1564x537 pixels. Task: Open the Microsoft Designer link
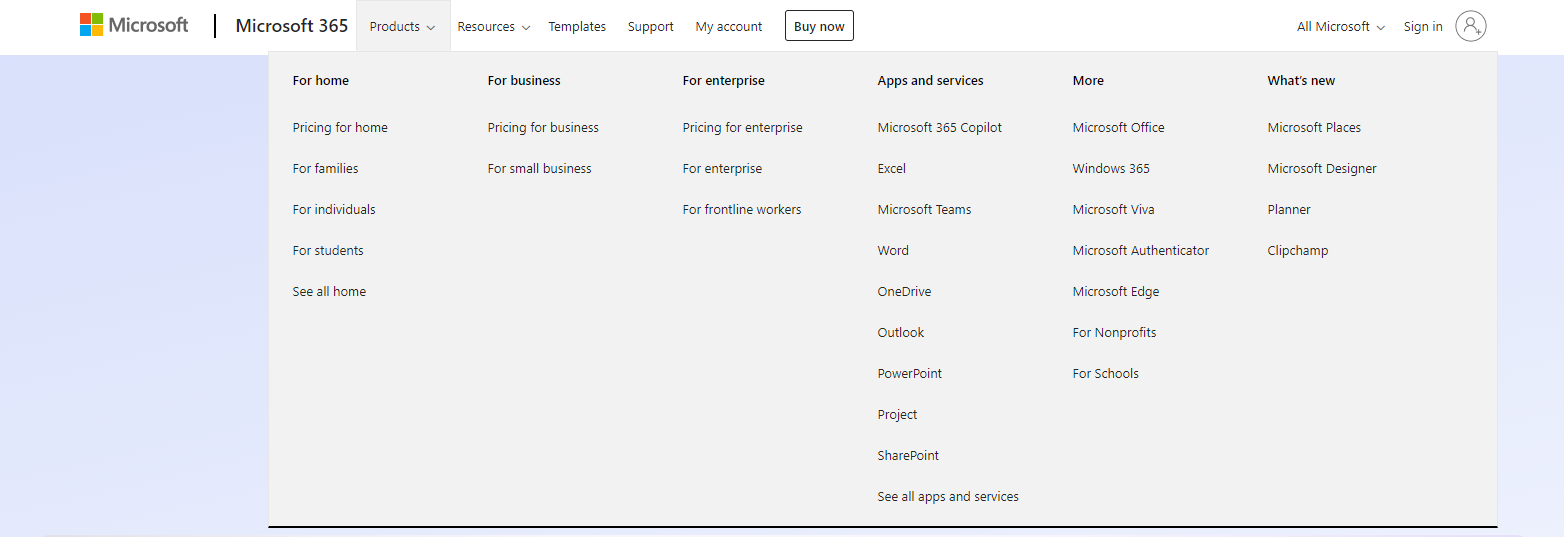(x=1322, y=169)
